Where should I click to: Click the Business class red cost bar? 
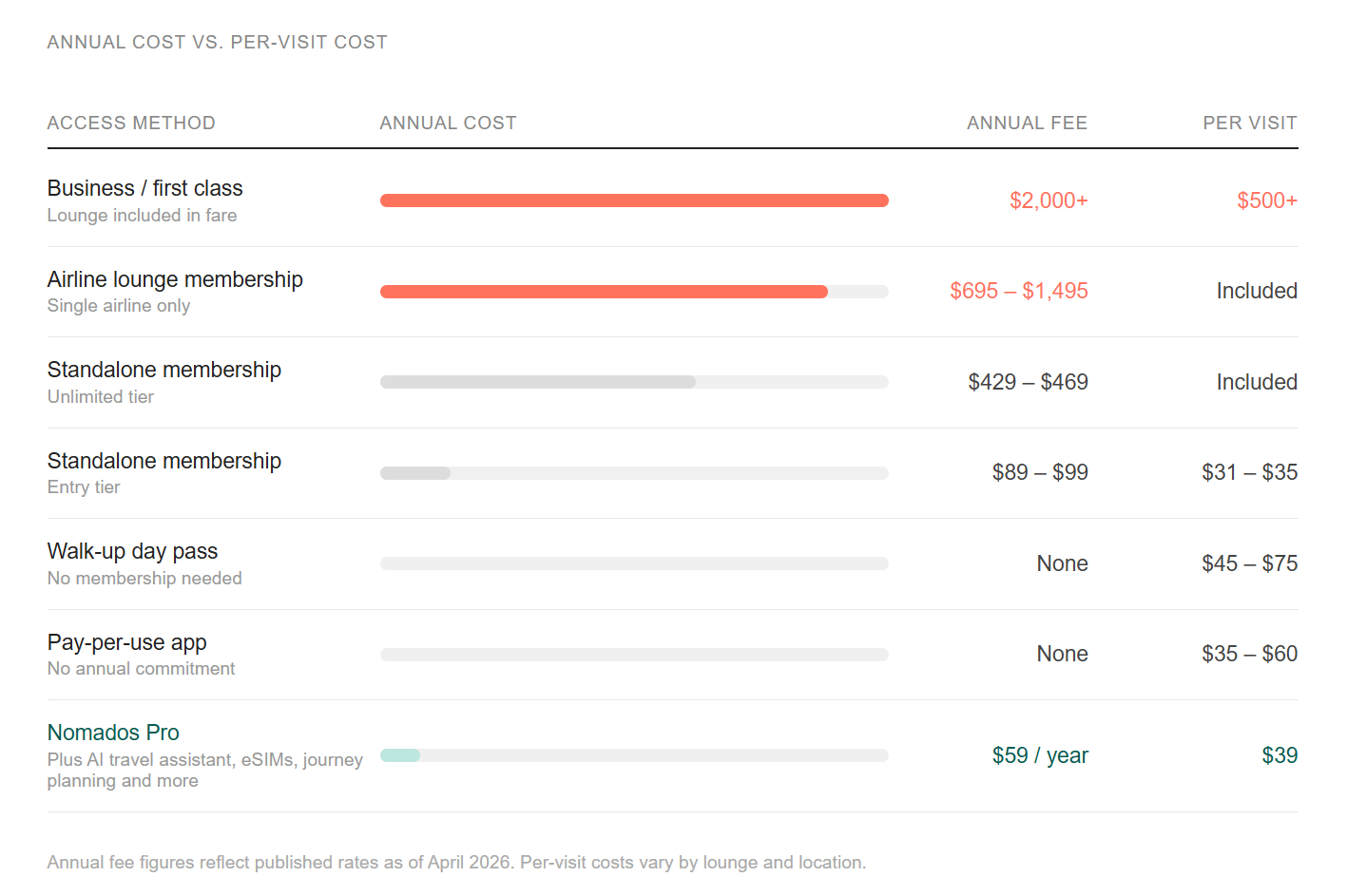(x=634, y=200)
